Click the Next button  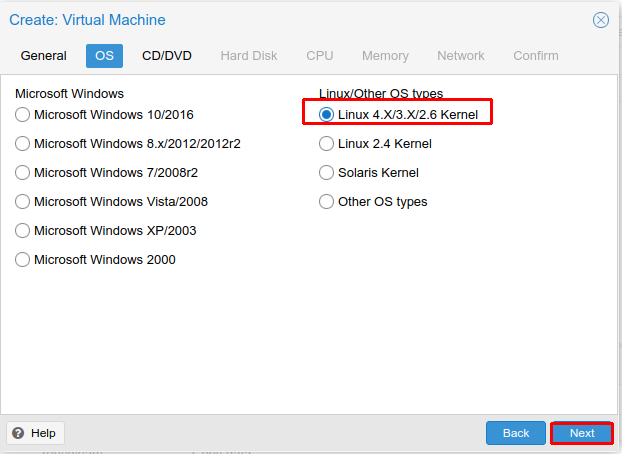coord(582,433)
